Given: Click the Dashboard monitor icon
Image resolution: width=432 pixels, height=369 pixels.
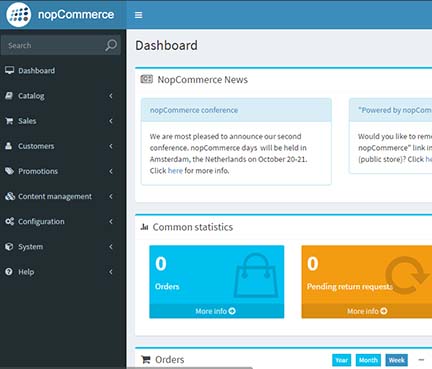Looking at the screenshot, I should click(9, 70).
